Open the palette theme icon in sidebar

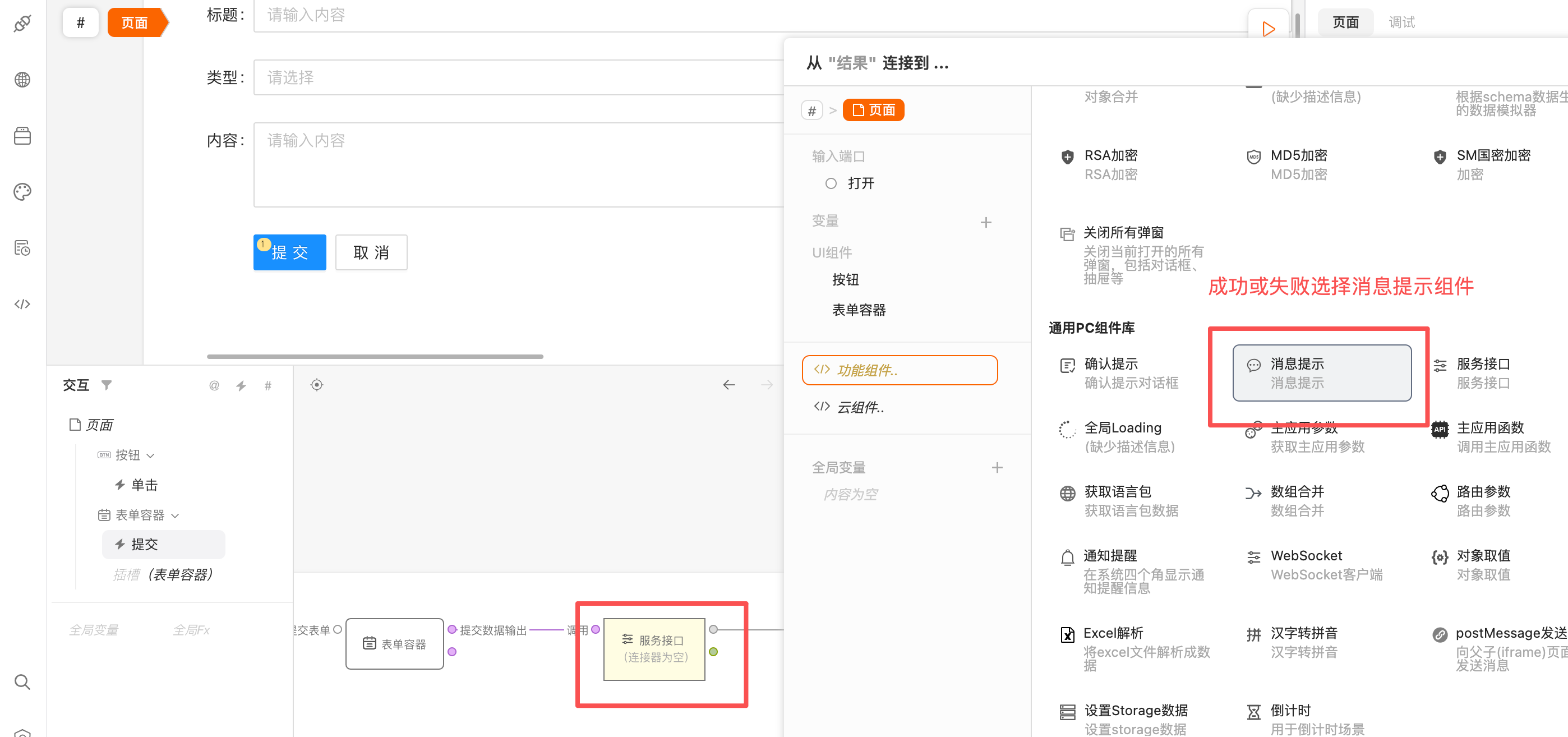click(x=22, y=192)
